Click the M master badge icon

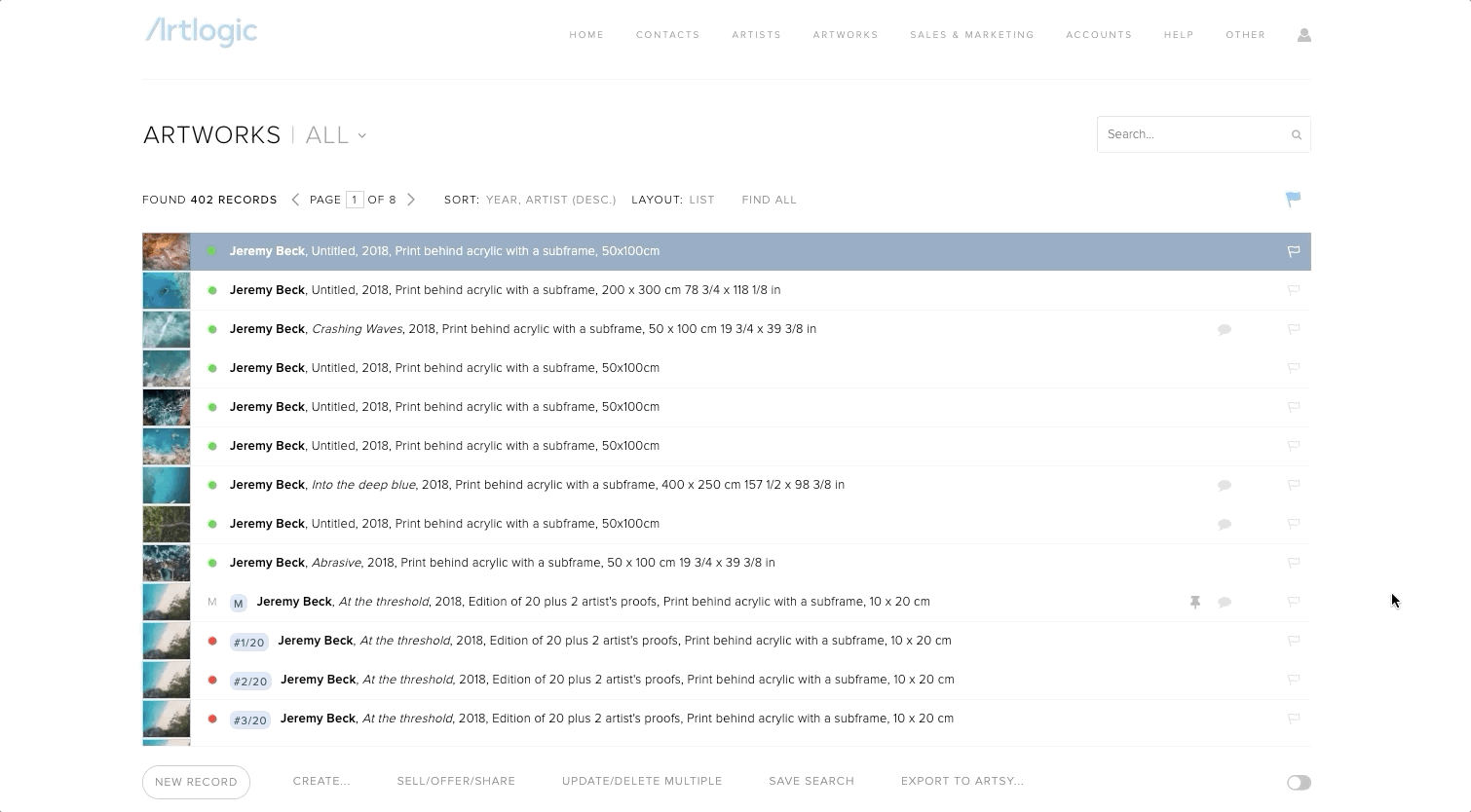tap(238, 603)
